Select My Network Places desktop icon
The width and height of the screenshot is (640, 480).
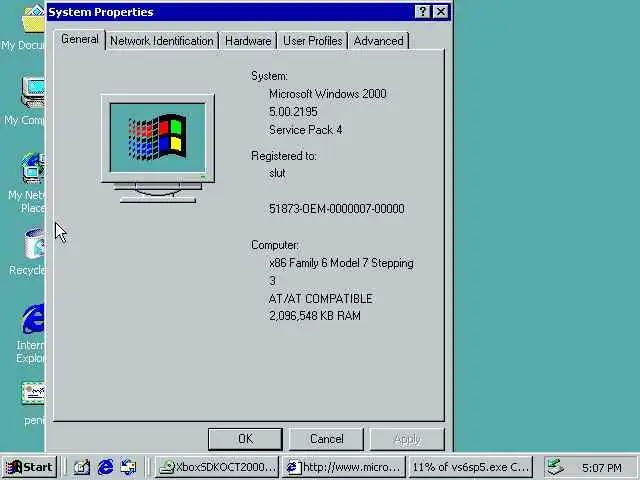[25, 183]
